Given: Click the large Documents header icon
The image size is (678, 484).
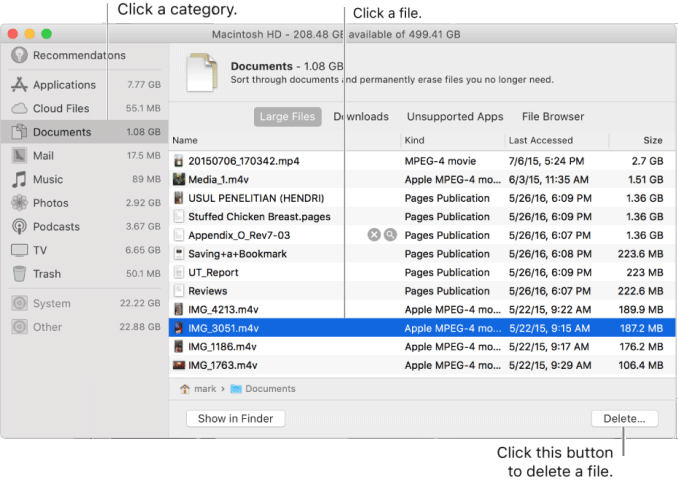Looking at the screenshot, I should 201,72.
